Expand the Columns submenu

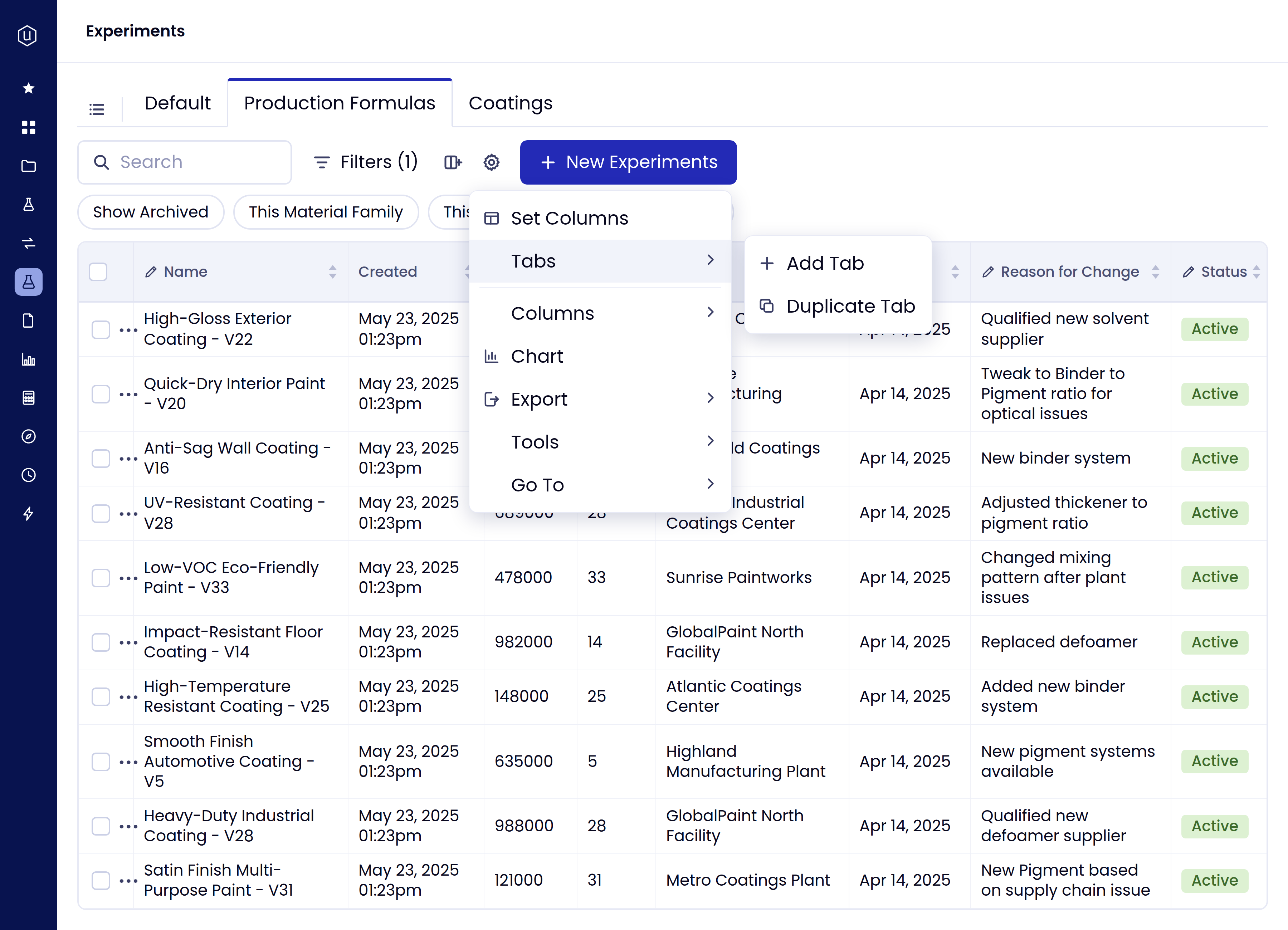click(600, 313)
